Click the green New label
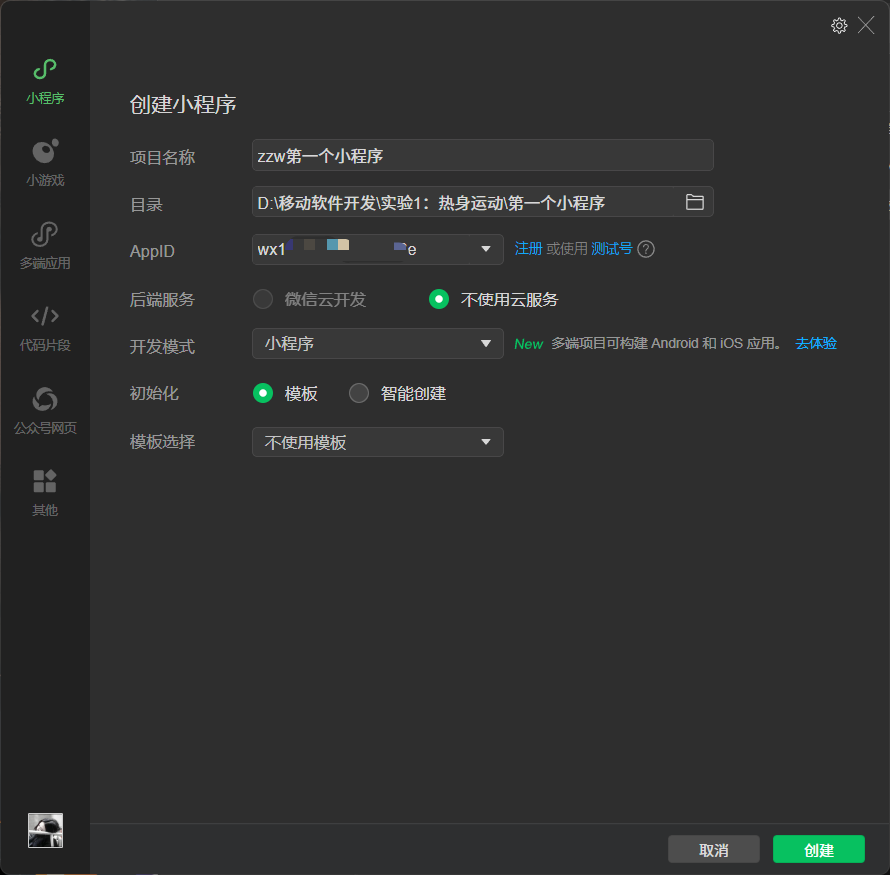 [528, 344]
